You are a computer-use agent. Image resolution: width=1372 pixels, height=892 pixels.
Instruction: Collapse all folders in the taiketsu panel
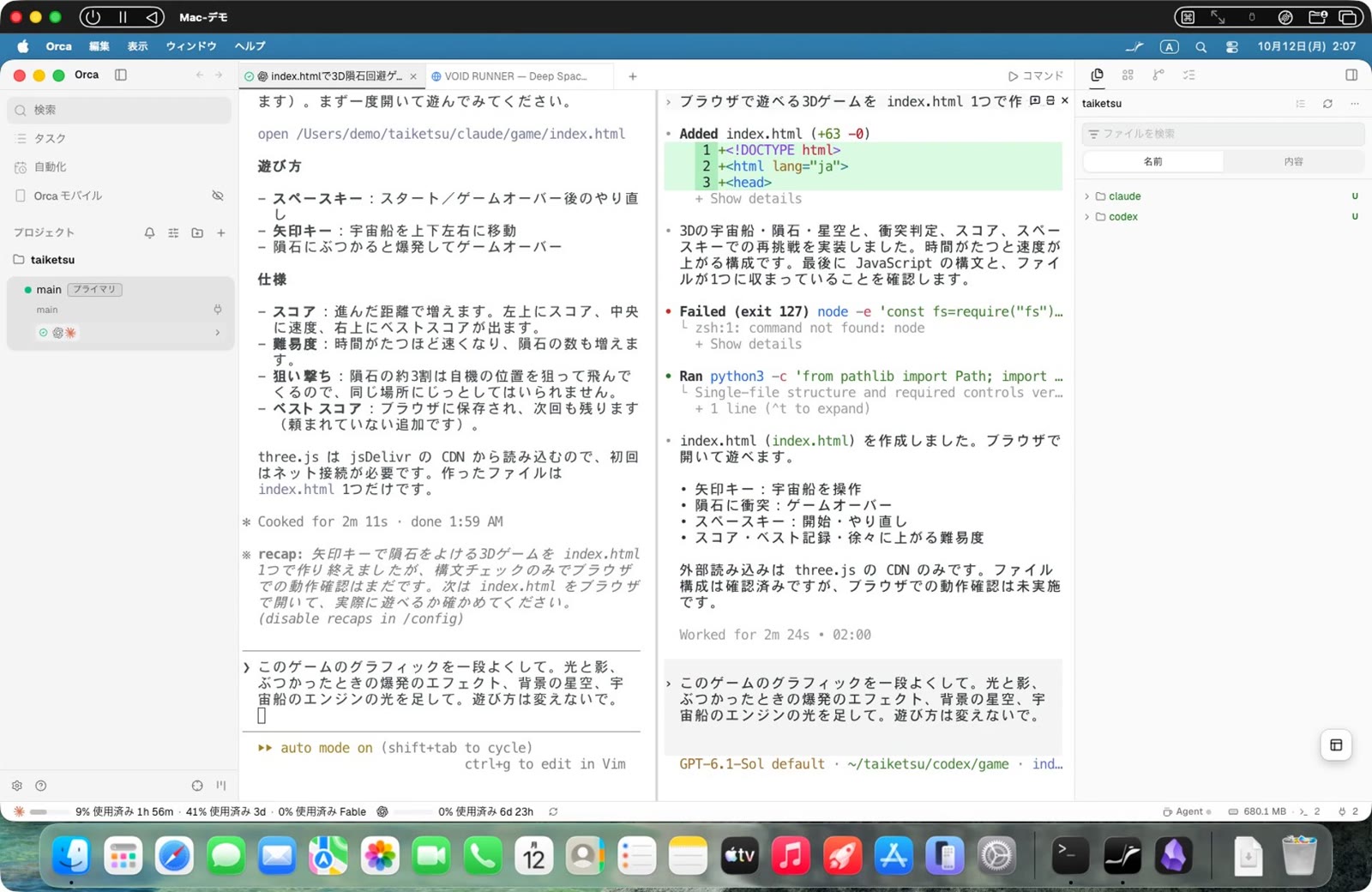point(1301,104)
